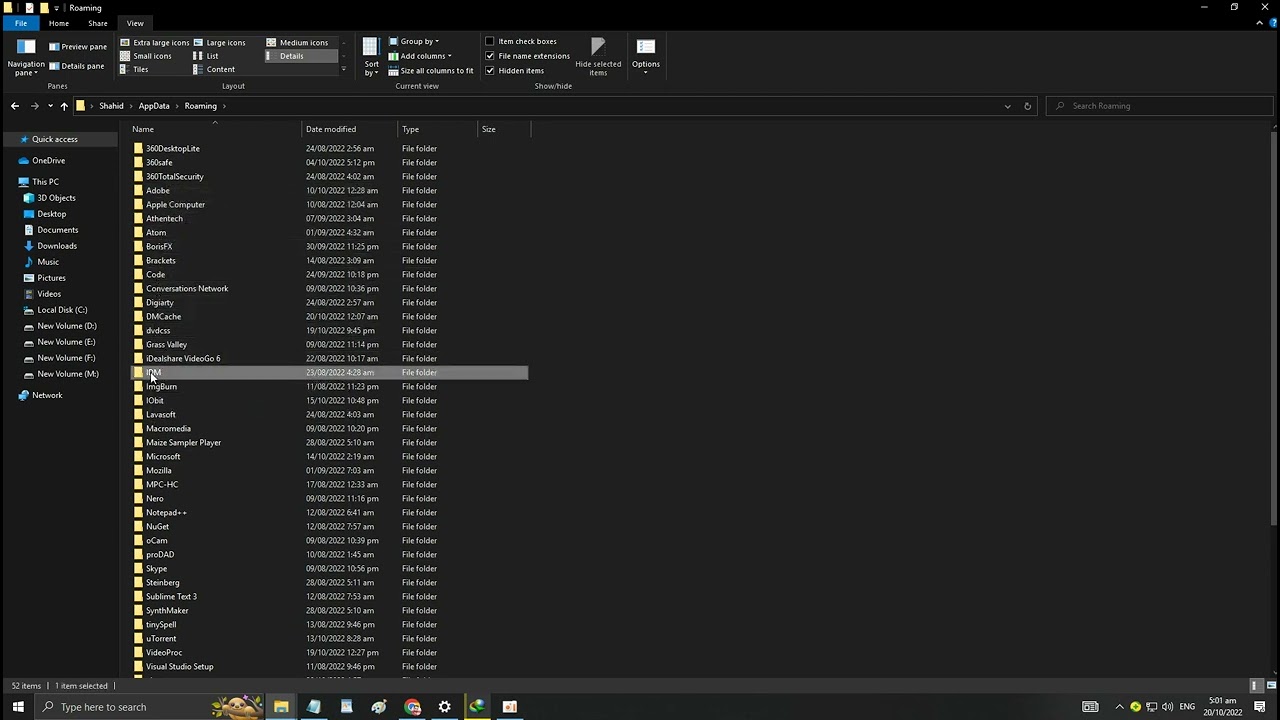
Task: Switch to details view in status bar
Action: 1256,686
